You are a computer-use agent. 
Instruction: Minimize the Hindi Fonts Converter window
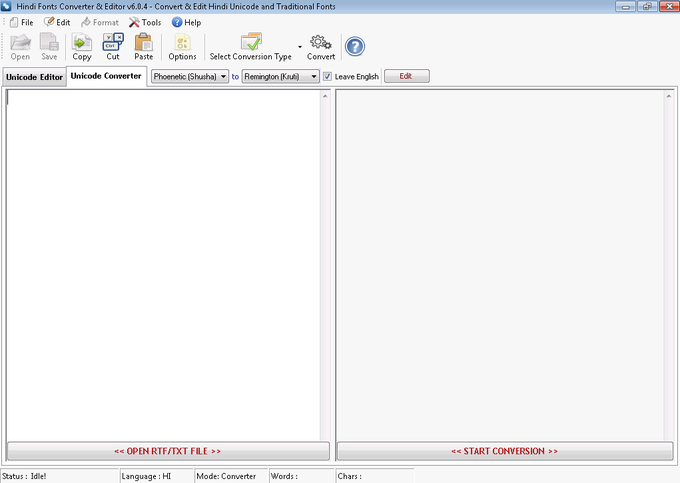pyautogui.click(x=625, y=7)
